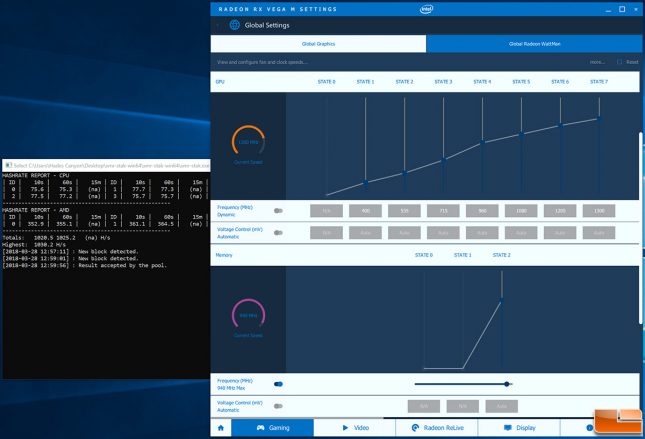Click 'View and configure fan and clock speeds' text
645x439 pixels.
pos(262,62)
